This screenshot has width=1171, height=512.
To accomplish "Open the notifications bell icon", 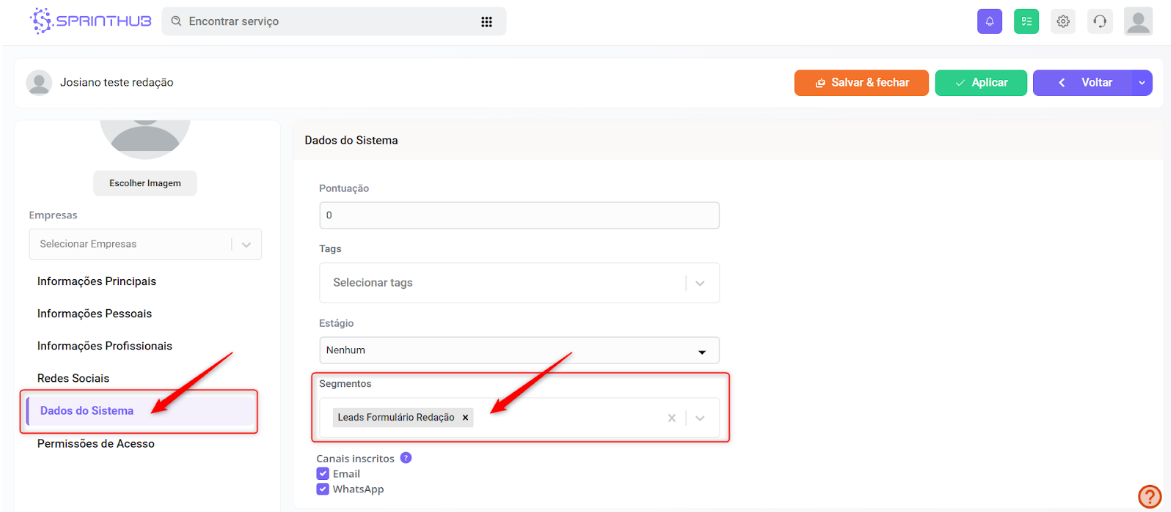I will click(989, 21).
